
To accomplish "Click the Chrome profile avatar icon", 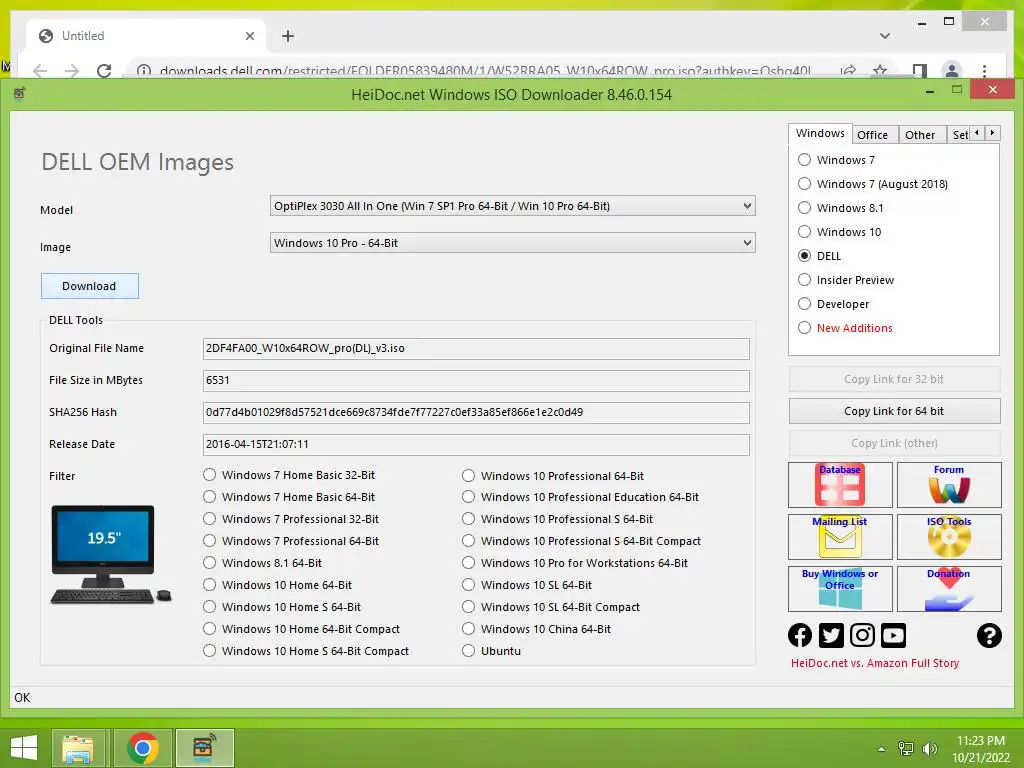I will [952, 71].
